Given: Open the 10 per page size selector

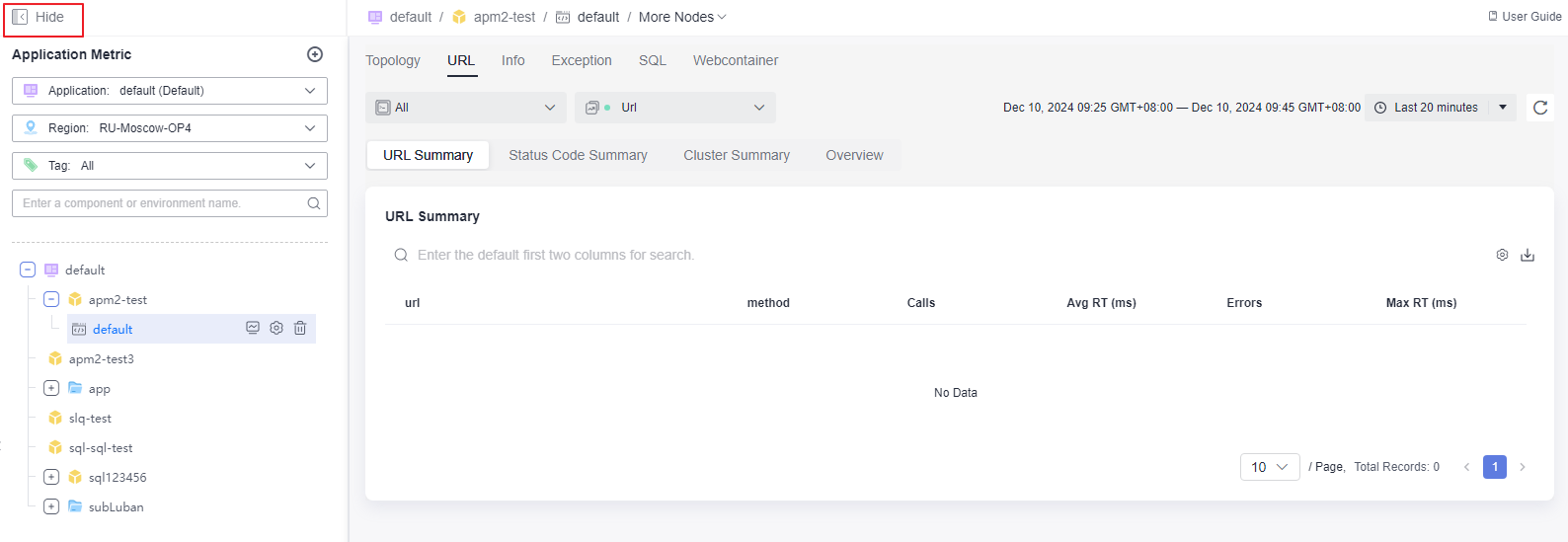Looking at the screenshot, I should pyautogui.click(x=1270, y=467).
